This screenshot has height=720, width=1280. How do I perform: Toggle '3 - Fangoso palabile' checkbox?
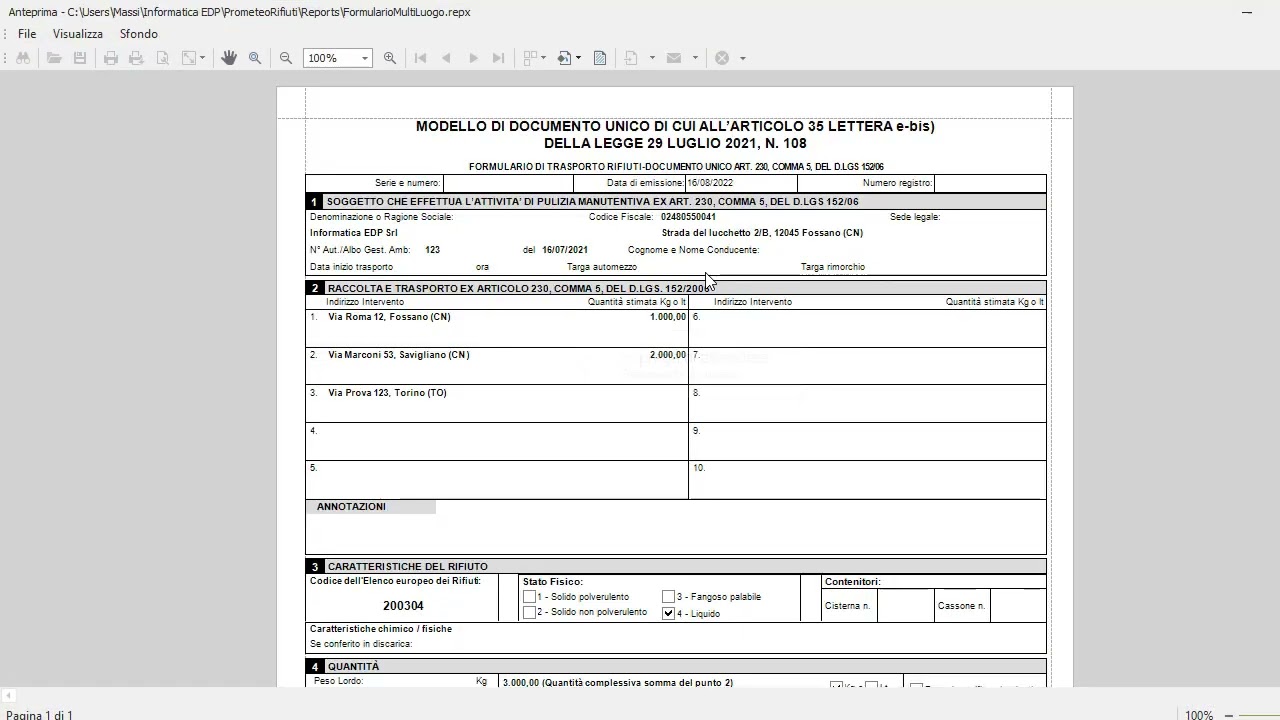pos(668,597)
